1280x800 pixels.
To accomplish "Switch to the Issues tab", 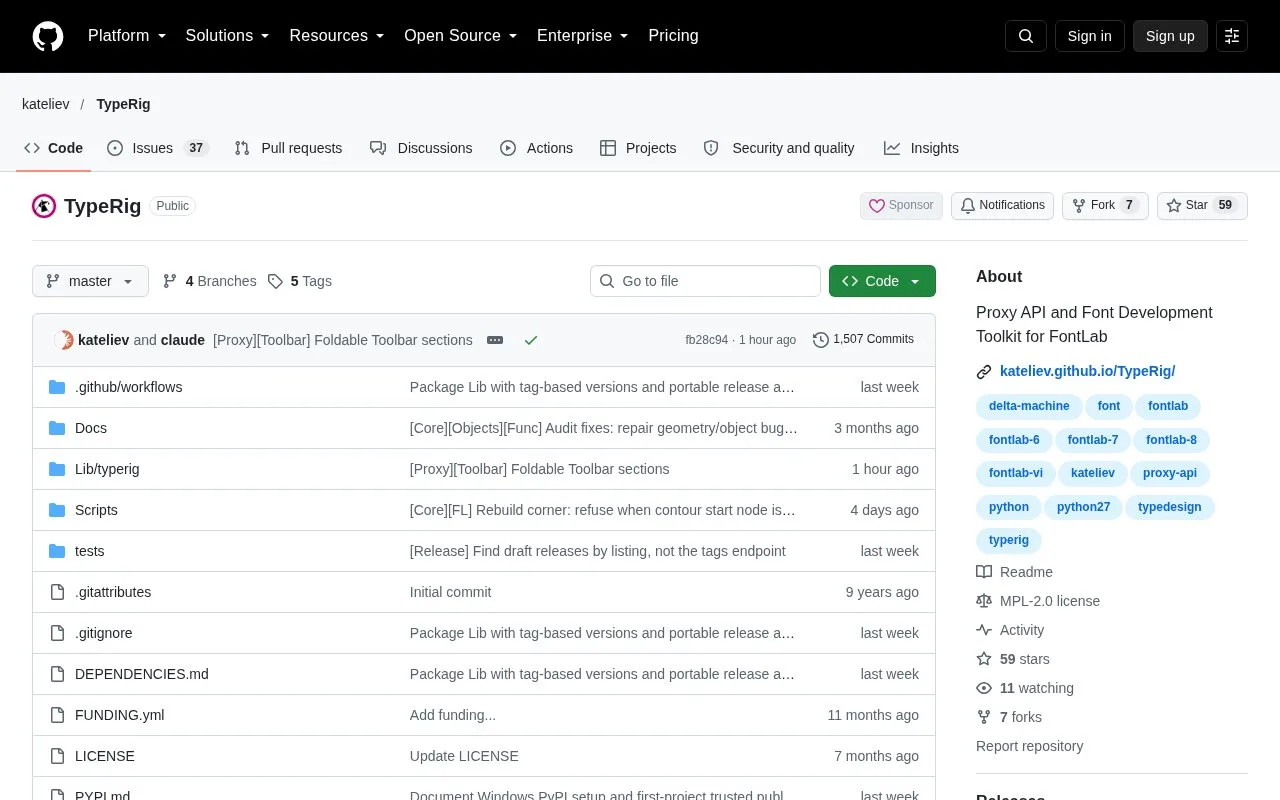I will click(157, 148).
